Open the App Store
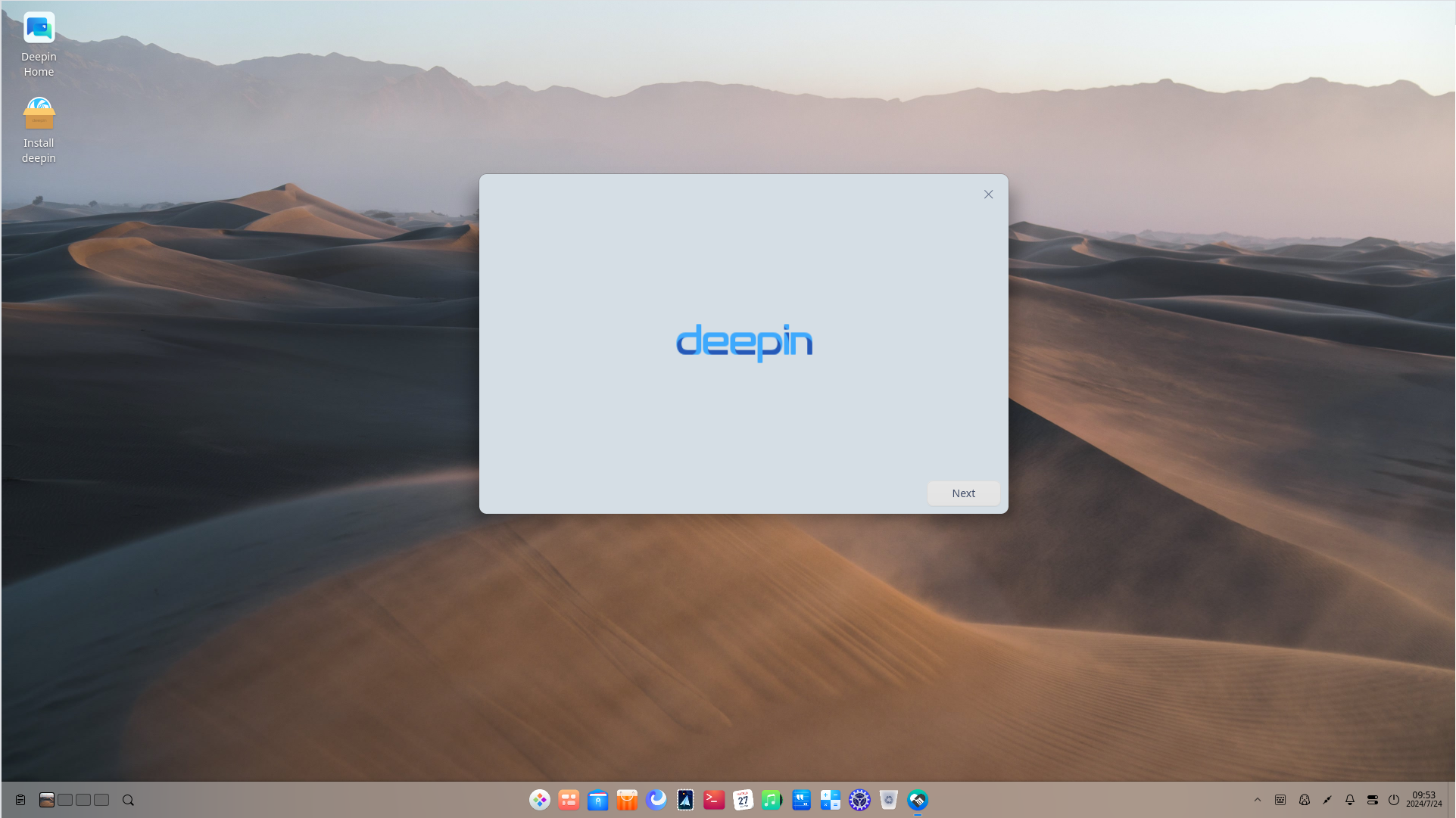The image size is (1456, 818). (627, 800)
